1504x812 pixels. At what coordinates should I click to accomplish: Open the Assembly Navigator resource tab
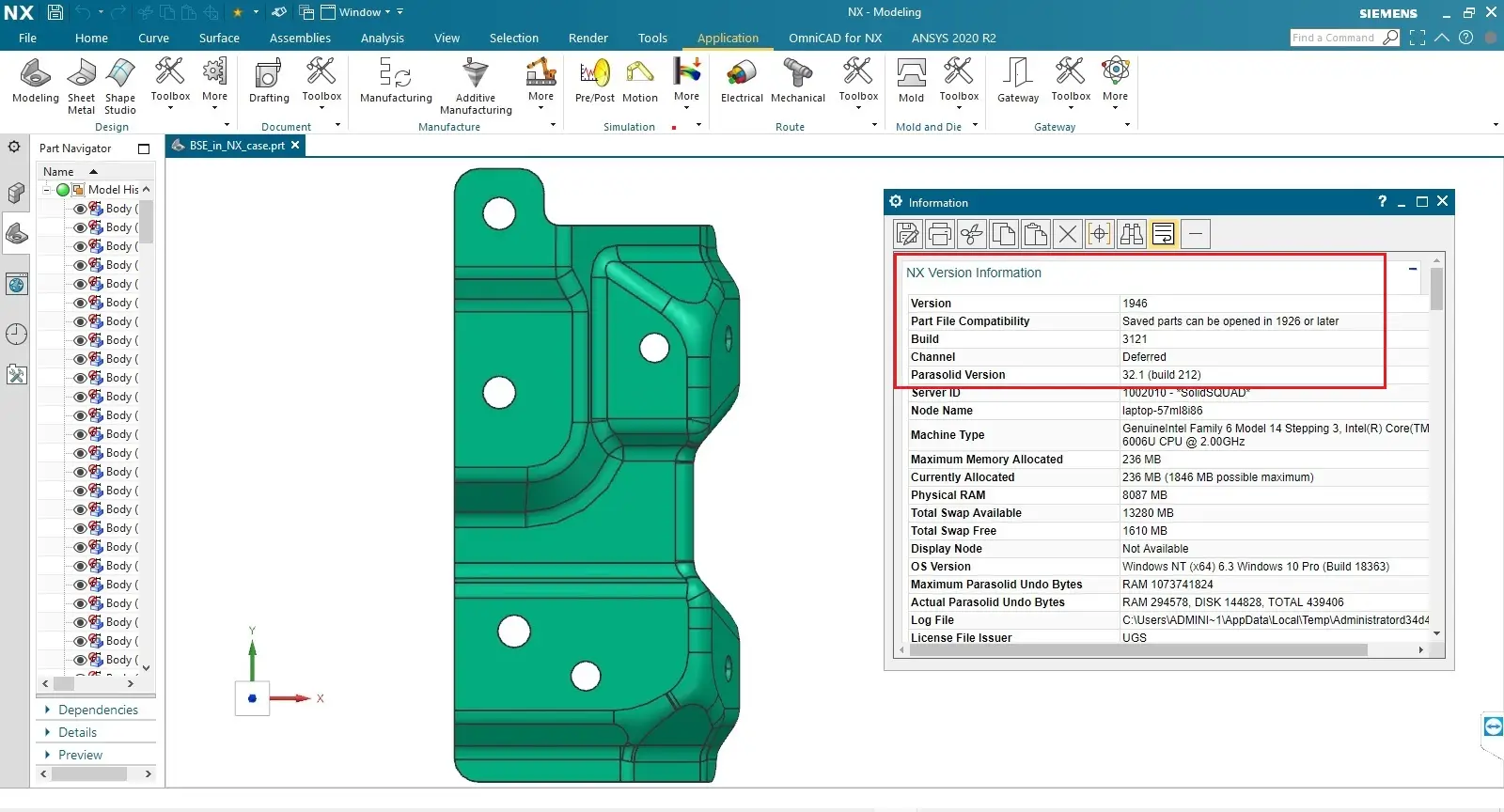[x=16, y=193]
